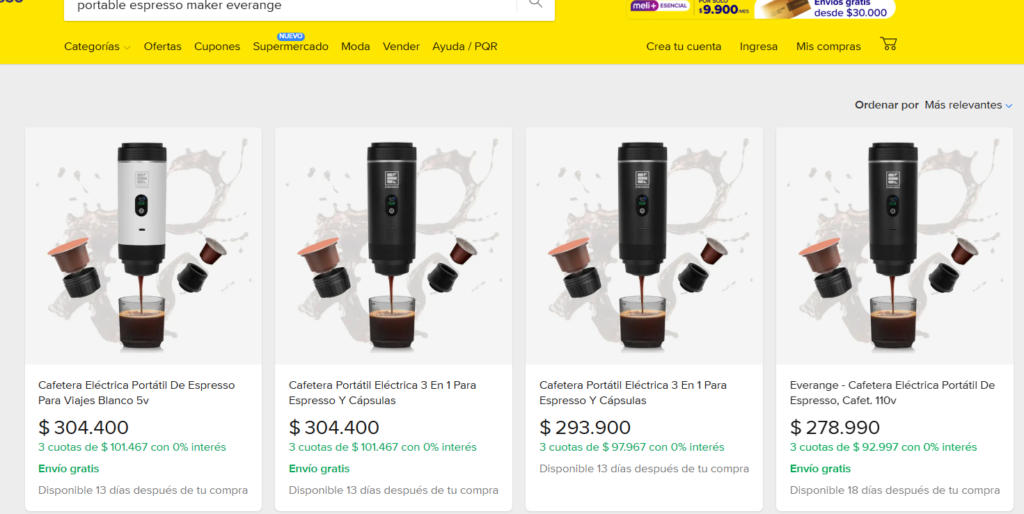Click the Ingresa login link
Image resolution: width=1024 pixels, height=514 pixels.
click(758, 47)
